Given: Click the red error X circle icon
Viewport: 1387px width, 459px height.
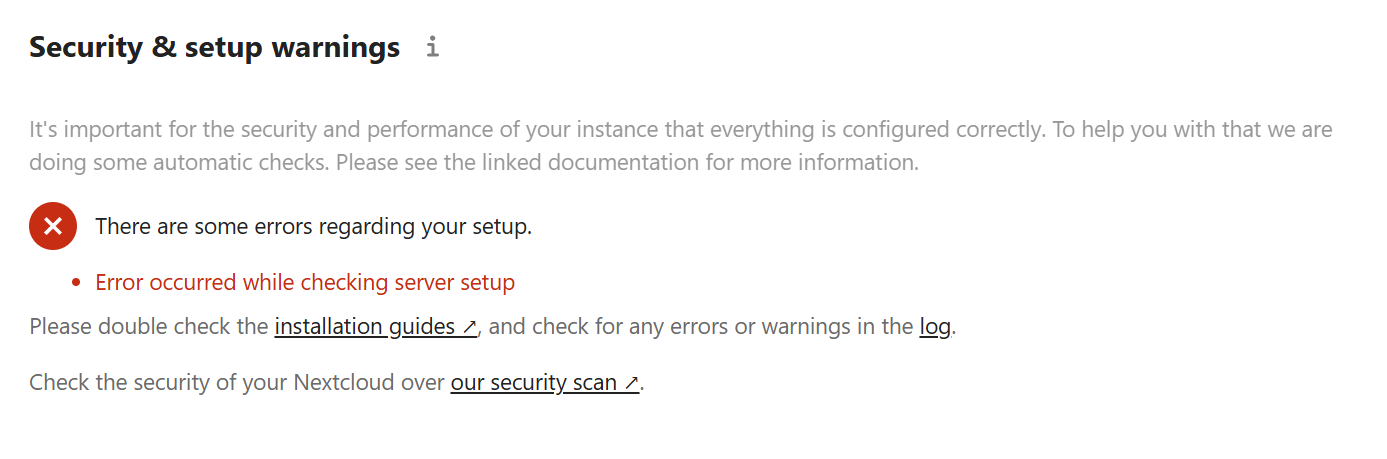Looking at the screenshot, I should coord(53,226).
